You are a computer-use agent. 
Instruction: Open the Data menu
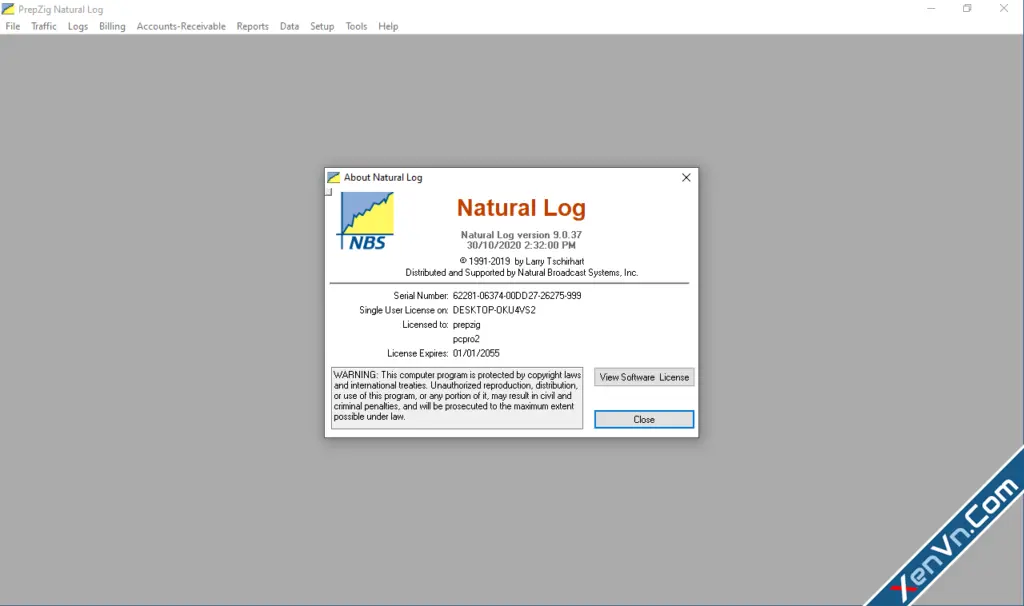(x=289, y=26)
